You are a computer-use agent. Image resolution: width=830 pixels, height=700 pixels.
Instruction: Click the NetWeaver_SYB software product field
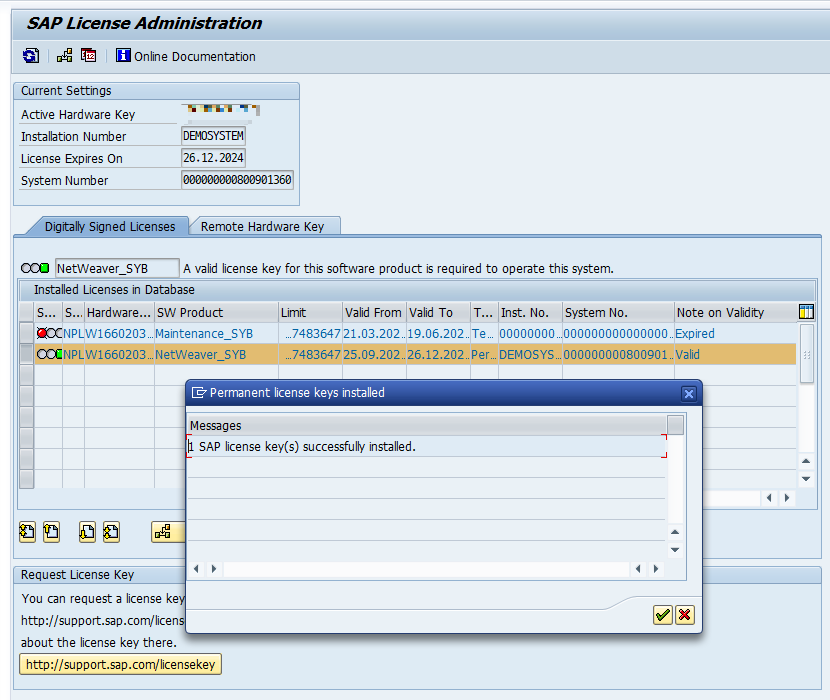pyautogui.click(x=117, y=268)
